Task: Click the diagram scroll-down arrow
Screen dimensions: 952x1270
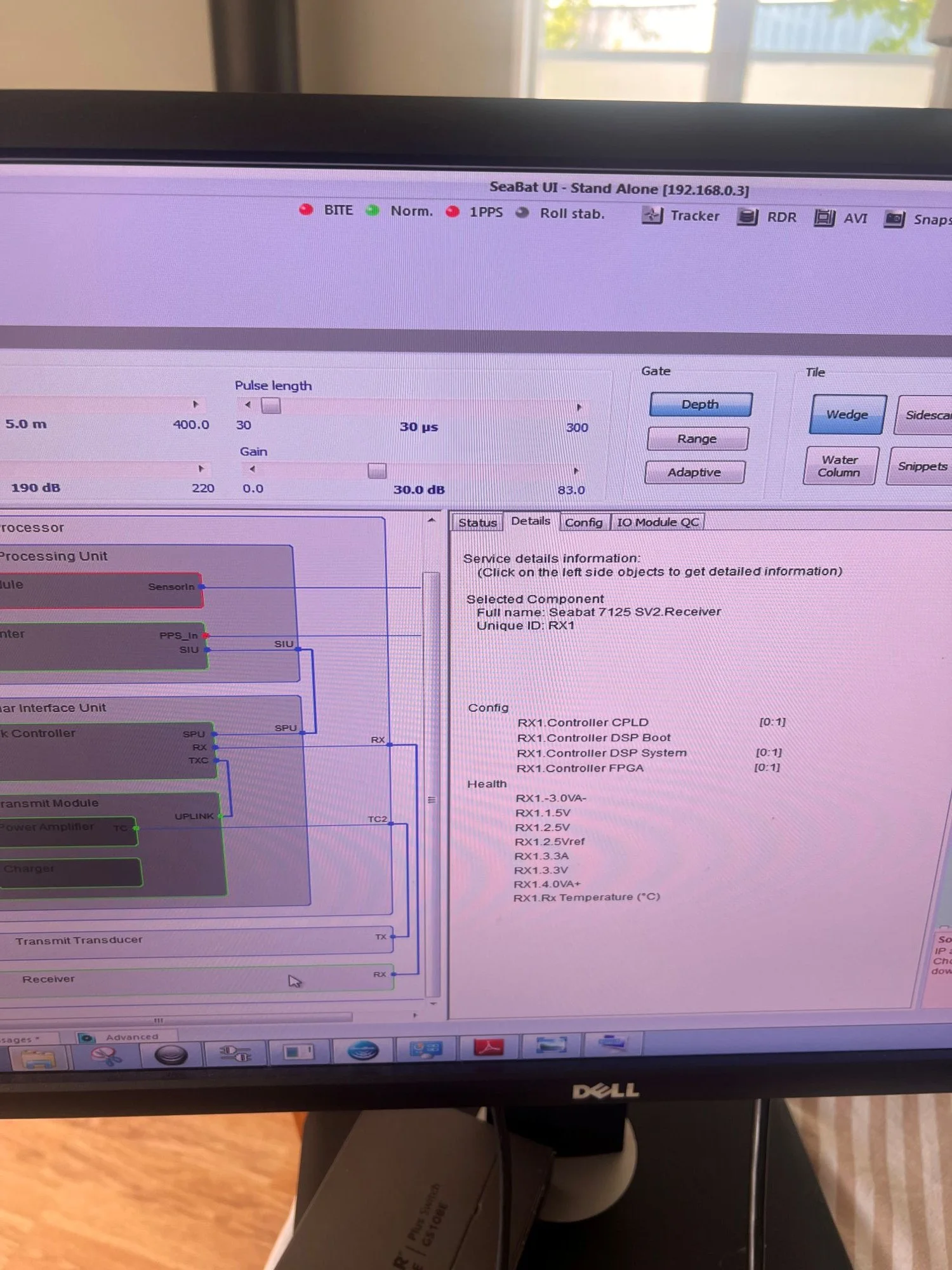Action: [x=433, y=1004]
